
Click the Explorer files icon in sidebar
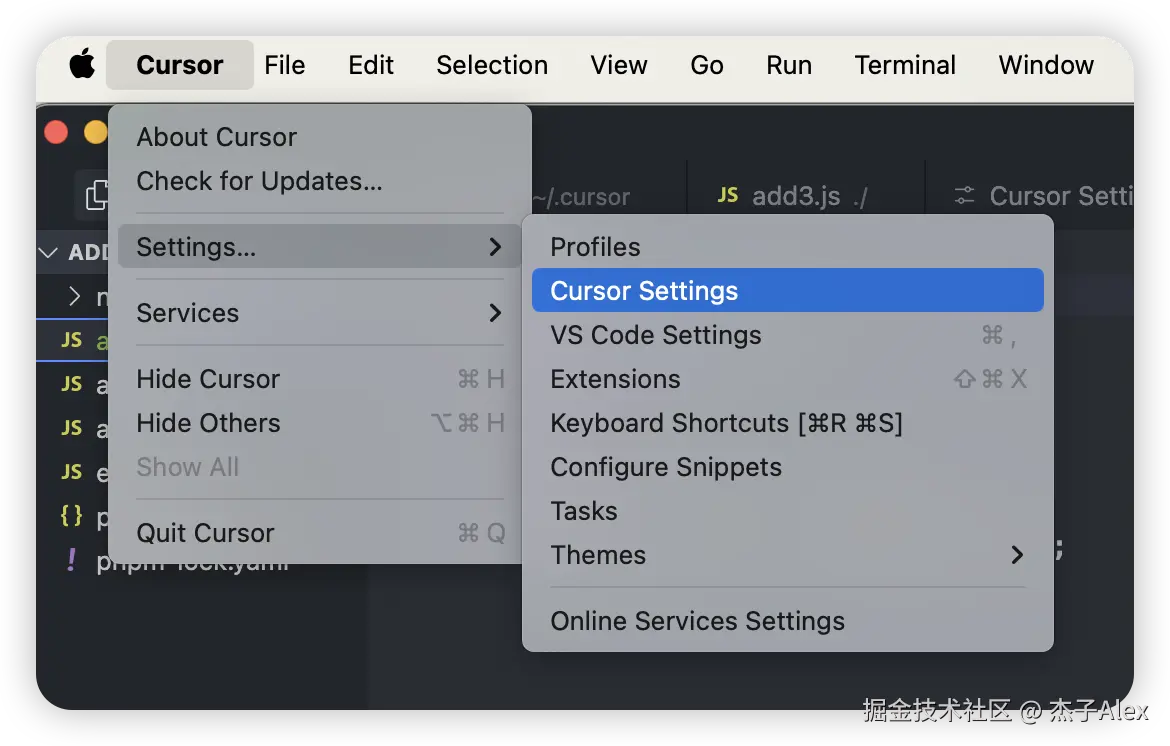pos(97,194)
